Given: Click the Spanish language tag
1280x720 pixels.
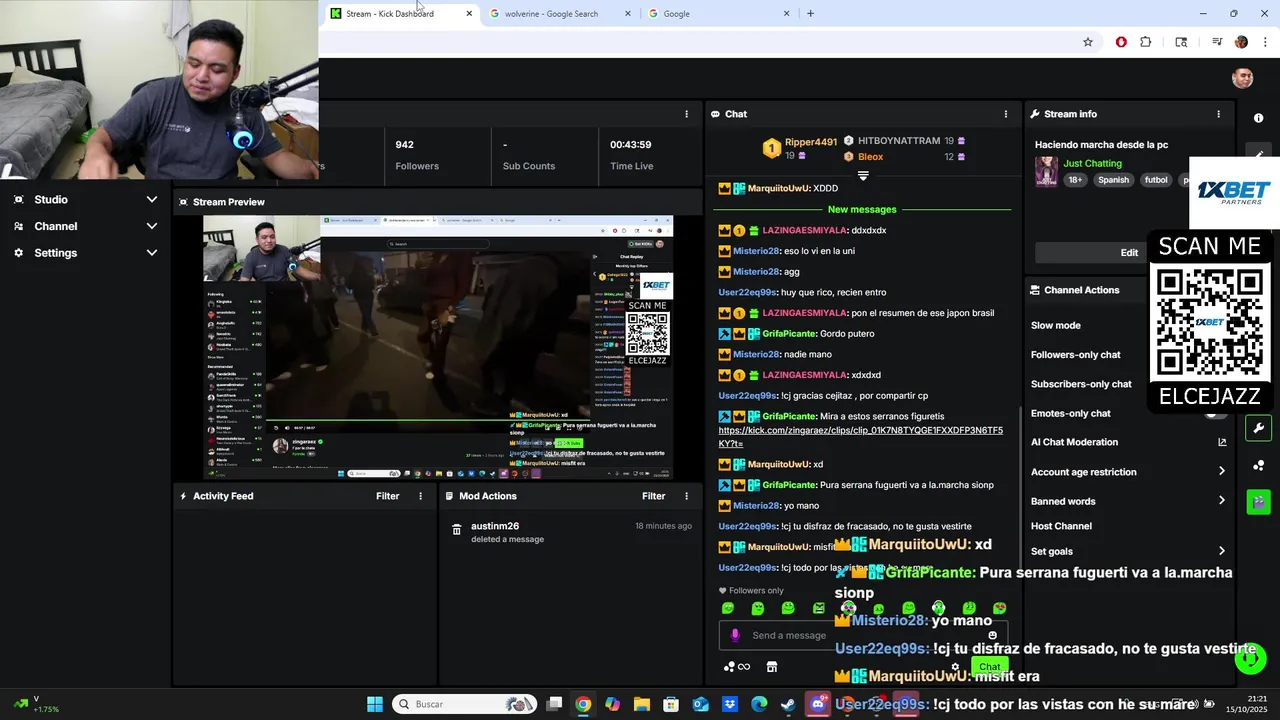Looking at the screenshot, I should point(1113,180).
